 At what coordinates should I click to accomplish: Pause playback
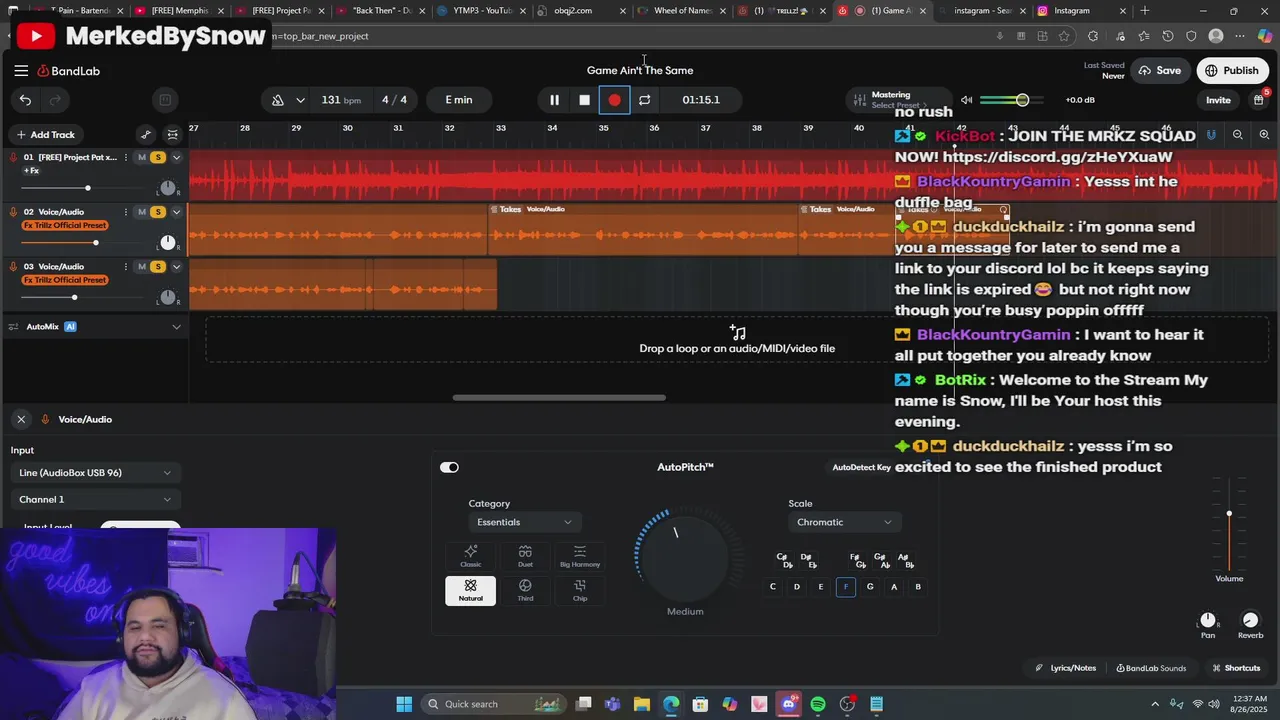(554, 100)
